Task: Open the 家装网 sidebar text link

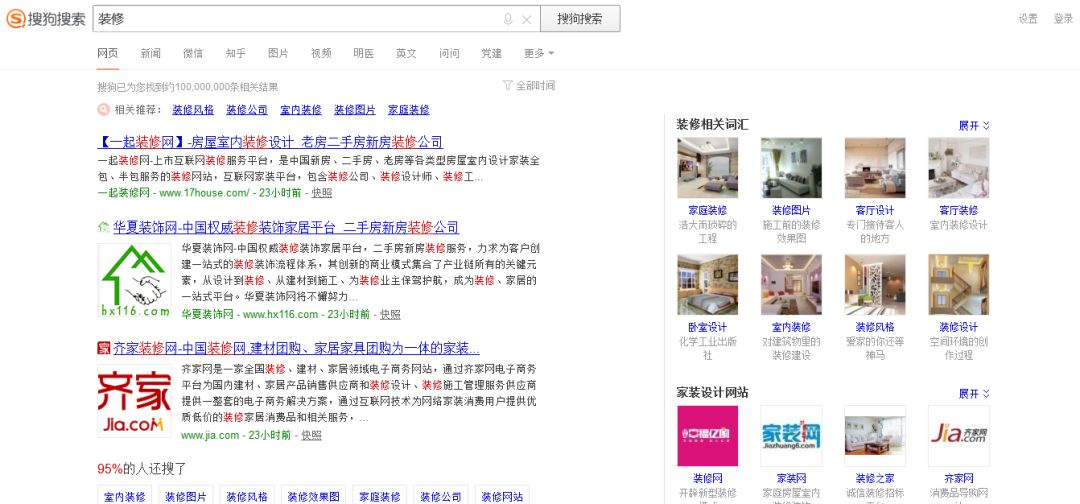Action: (x=791, y=479)
